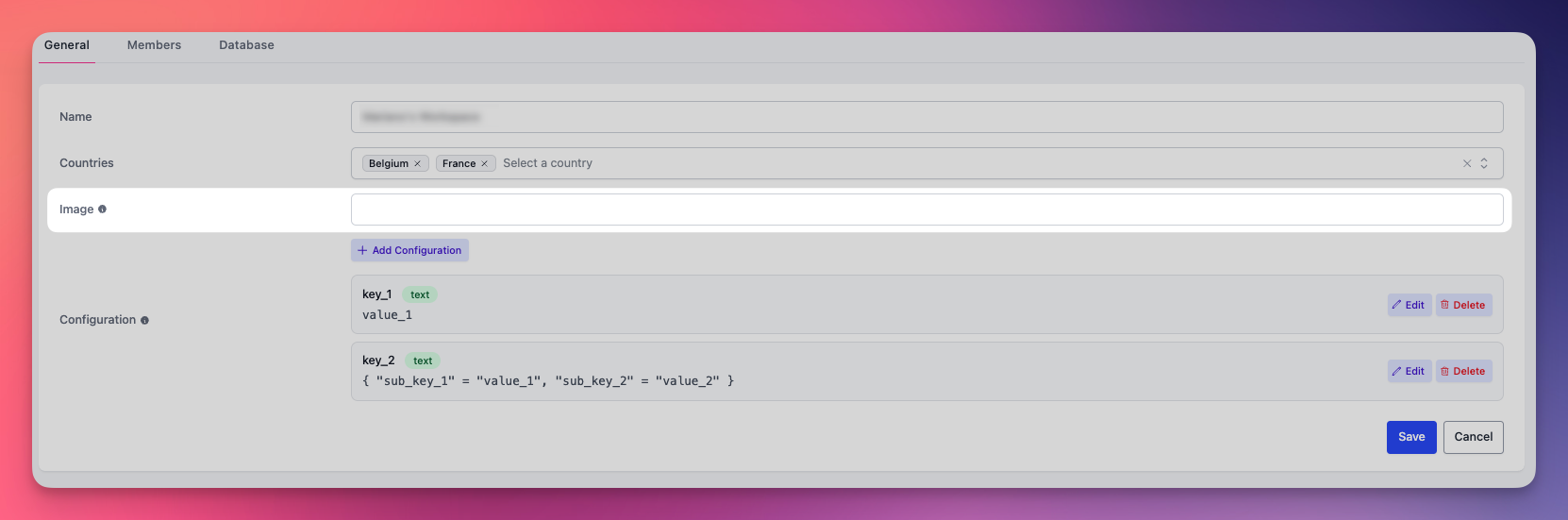1568x520 pixels.
Task: Clear all selected countries
Action: click(x=1467, y=163)
